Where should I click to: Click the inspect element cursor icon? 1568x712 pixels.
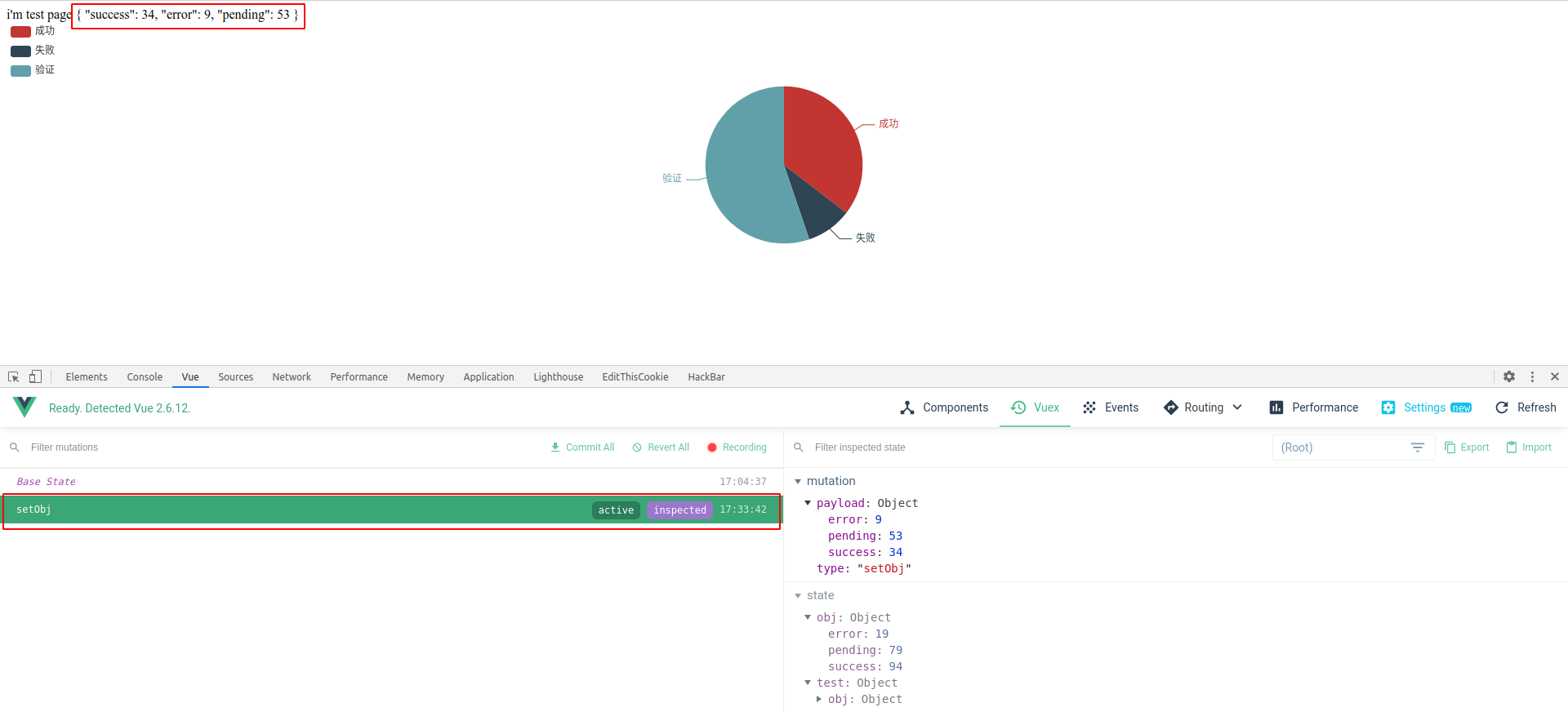click(x=13, y=376)
